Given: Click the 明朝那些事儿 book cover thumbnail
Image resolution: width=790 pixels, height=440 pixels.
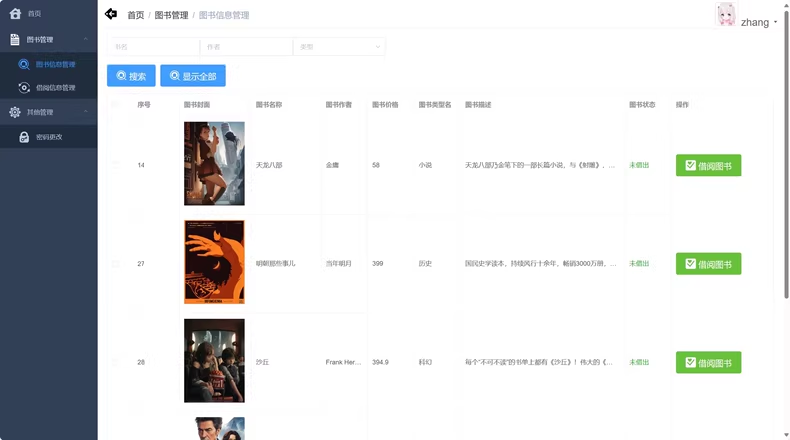Looking at the screenshot, I should [214, 262].
